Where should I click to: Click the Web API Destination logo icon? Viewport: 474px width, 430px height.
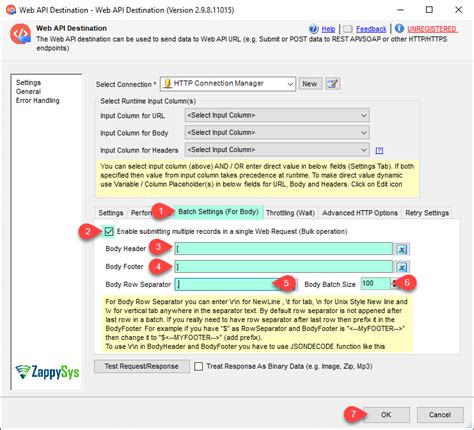coord(20,34)
